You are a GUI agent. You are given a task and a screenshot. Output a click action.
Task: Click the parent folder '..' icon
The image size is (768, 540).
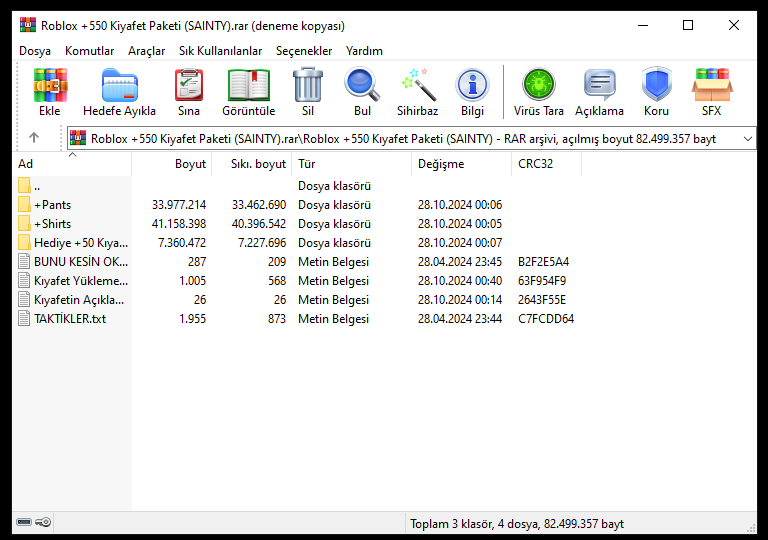click(24, 186)
